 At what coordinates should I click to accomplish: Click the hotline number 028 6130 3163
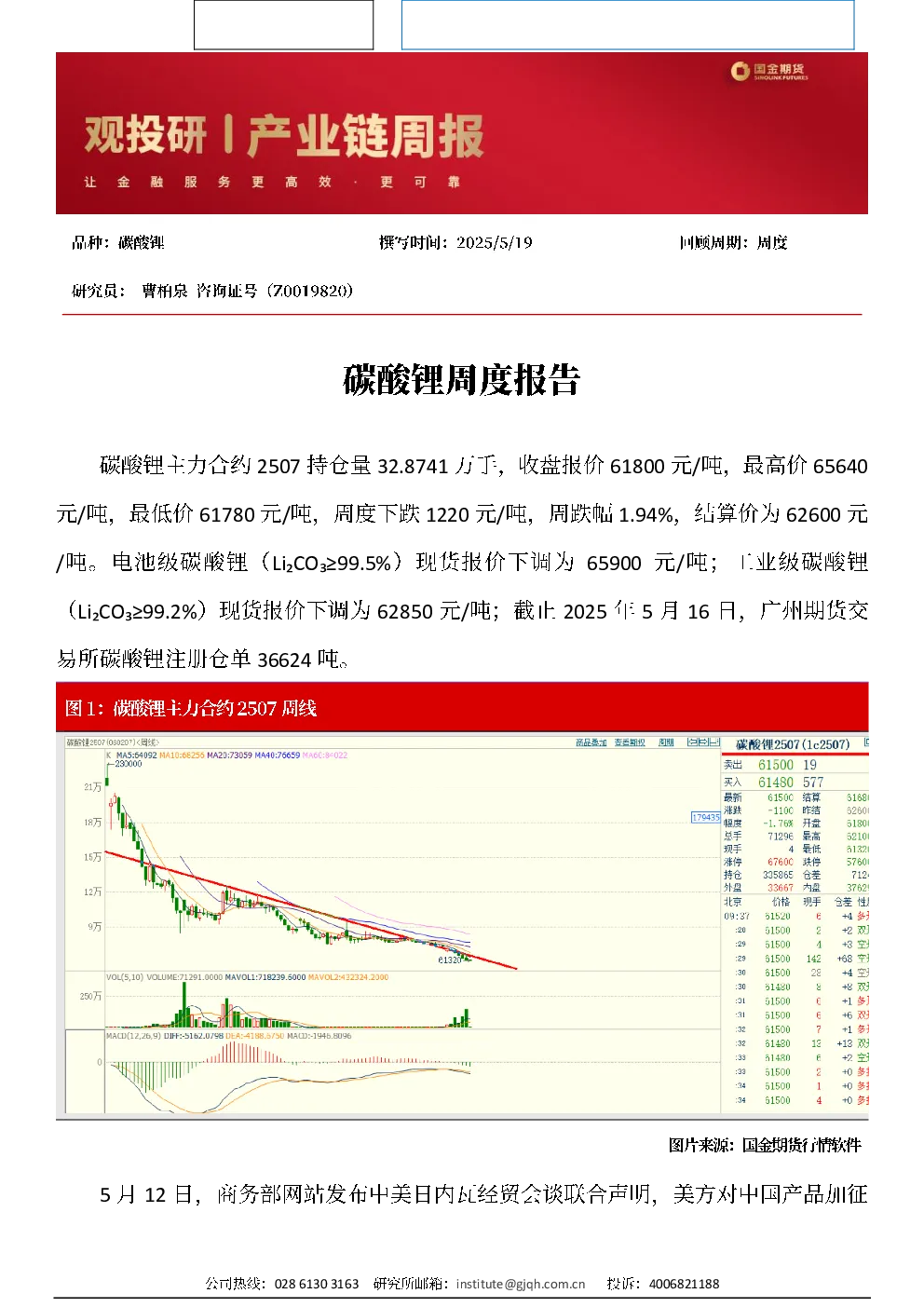coord(317,1284)
